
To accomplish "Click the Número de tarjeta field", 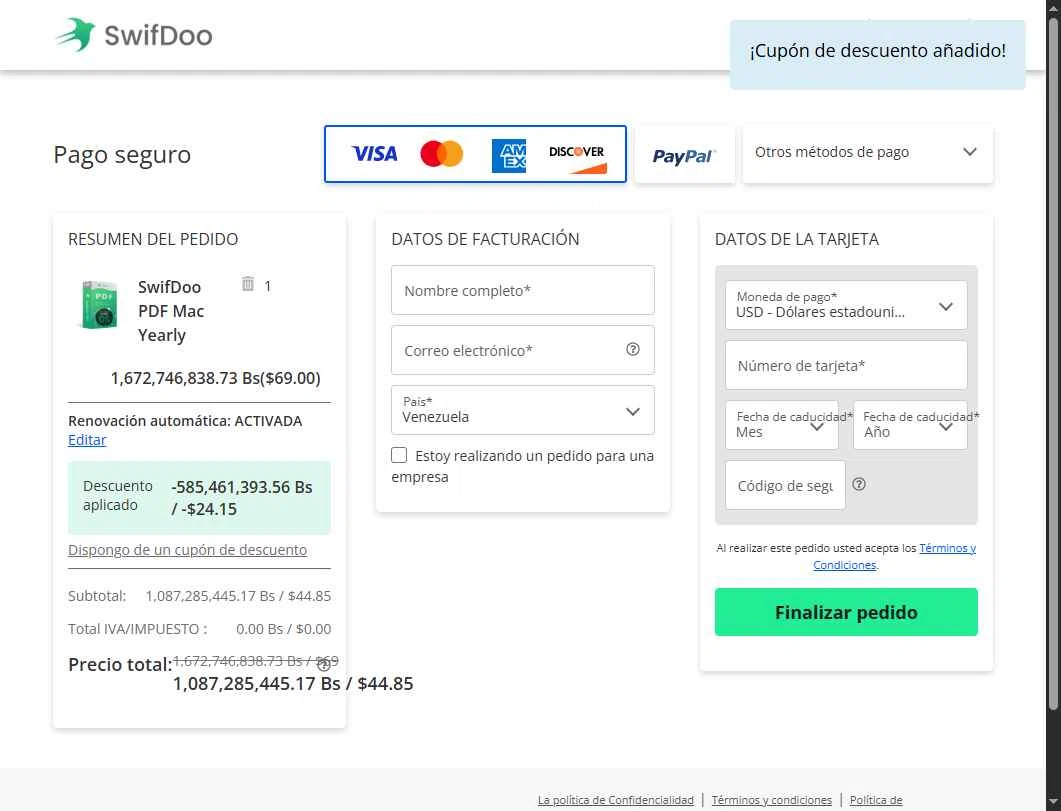I will pyautogui.click(x=846, y=365).
